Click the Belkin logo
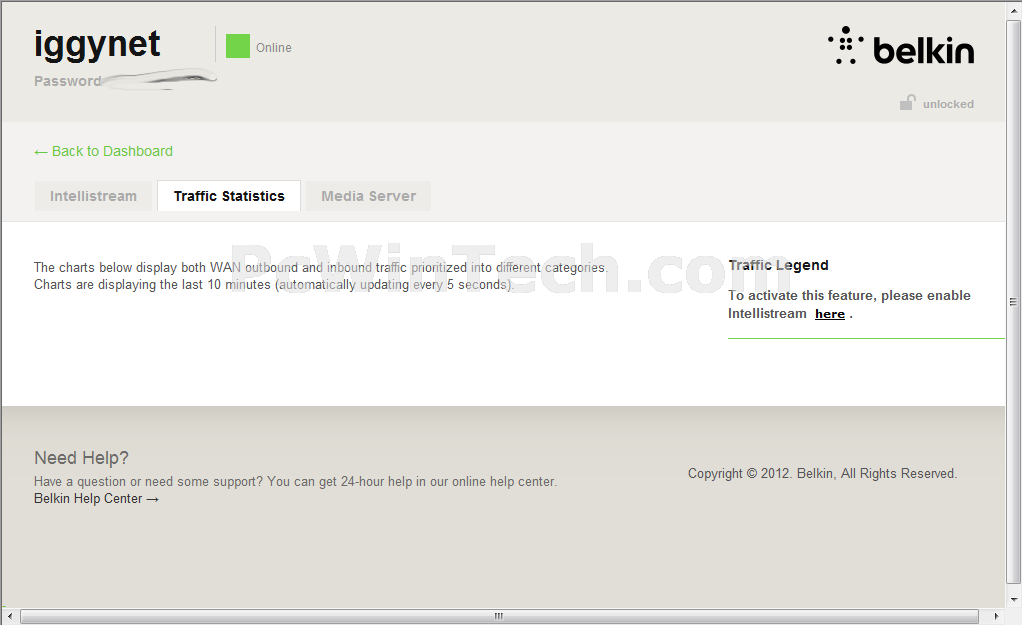Screen dimensions: 1022x625 click(x=901, y=46)
